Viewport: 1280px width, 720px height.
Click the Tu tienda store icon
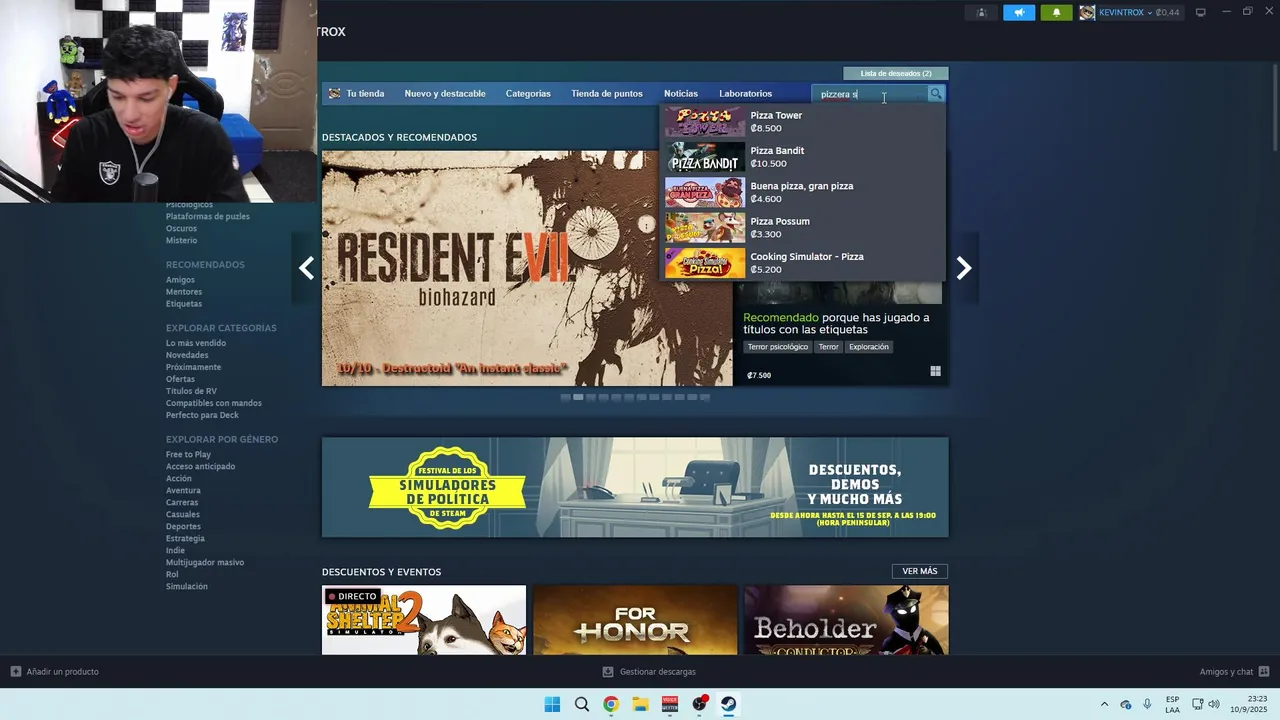click(x=335, y=93)
